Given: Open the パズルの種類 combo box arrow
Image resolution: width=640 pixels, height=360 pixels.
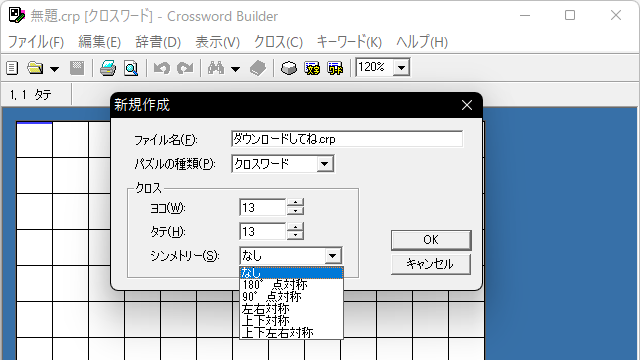Looking at the screenshot, I should click(x=325, y=164).
